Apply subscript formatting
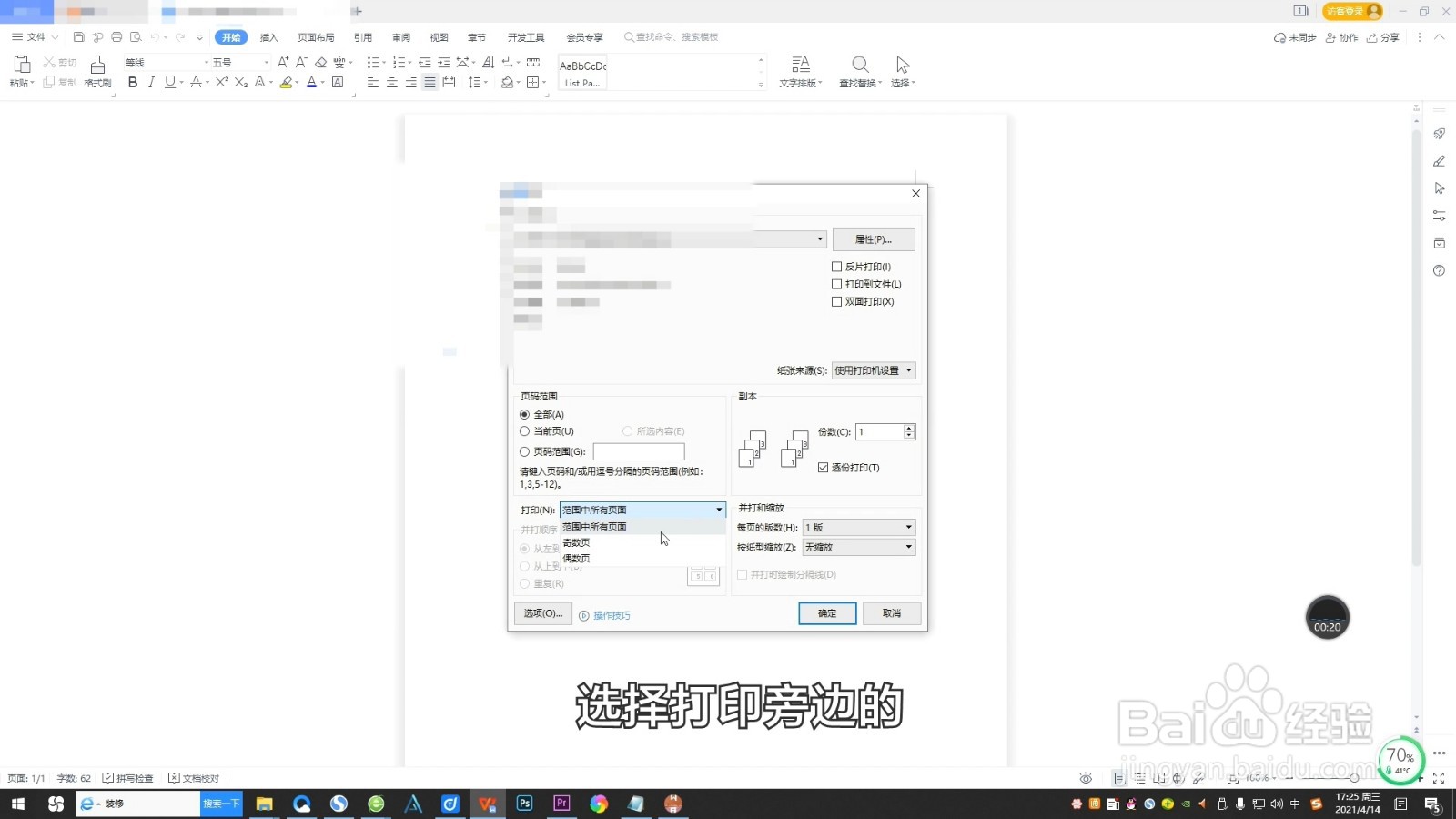The image size is (1456, 819). (240, 82)
